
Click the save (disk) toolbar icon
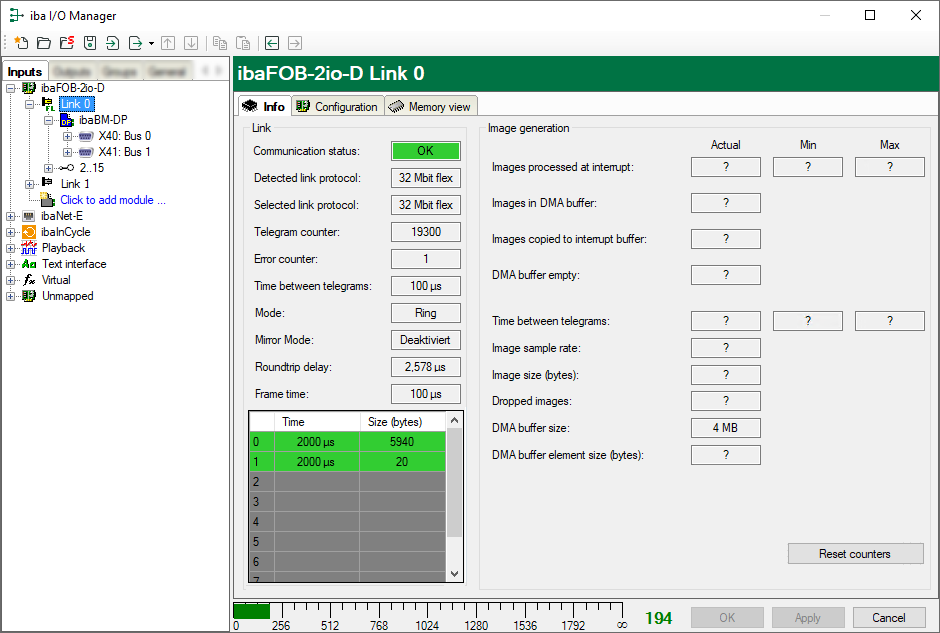90,43
